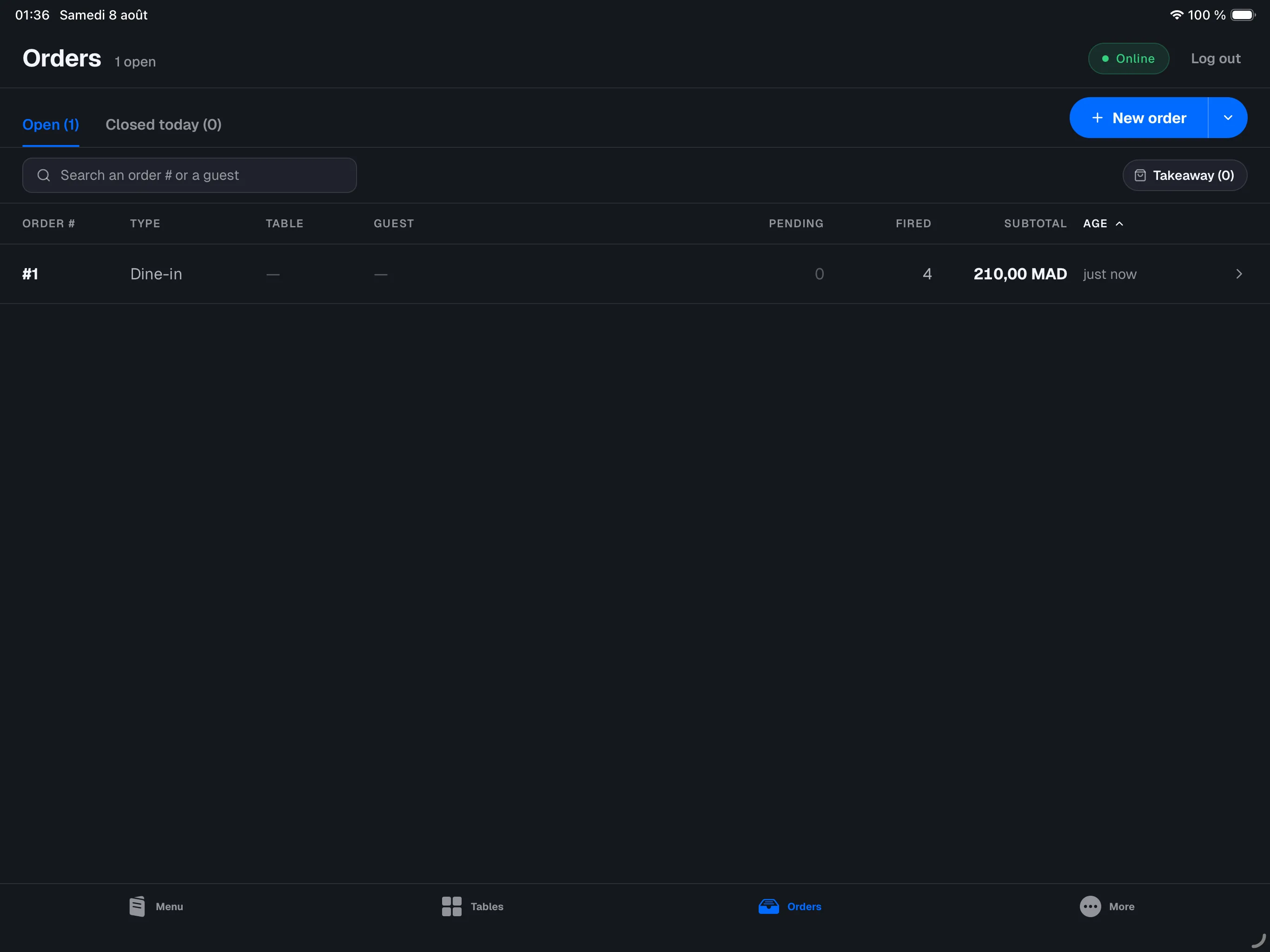
Task: Sort by the PENDING column header
Action: point(796,224)
